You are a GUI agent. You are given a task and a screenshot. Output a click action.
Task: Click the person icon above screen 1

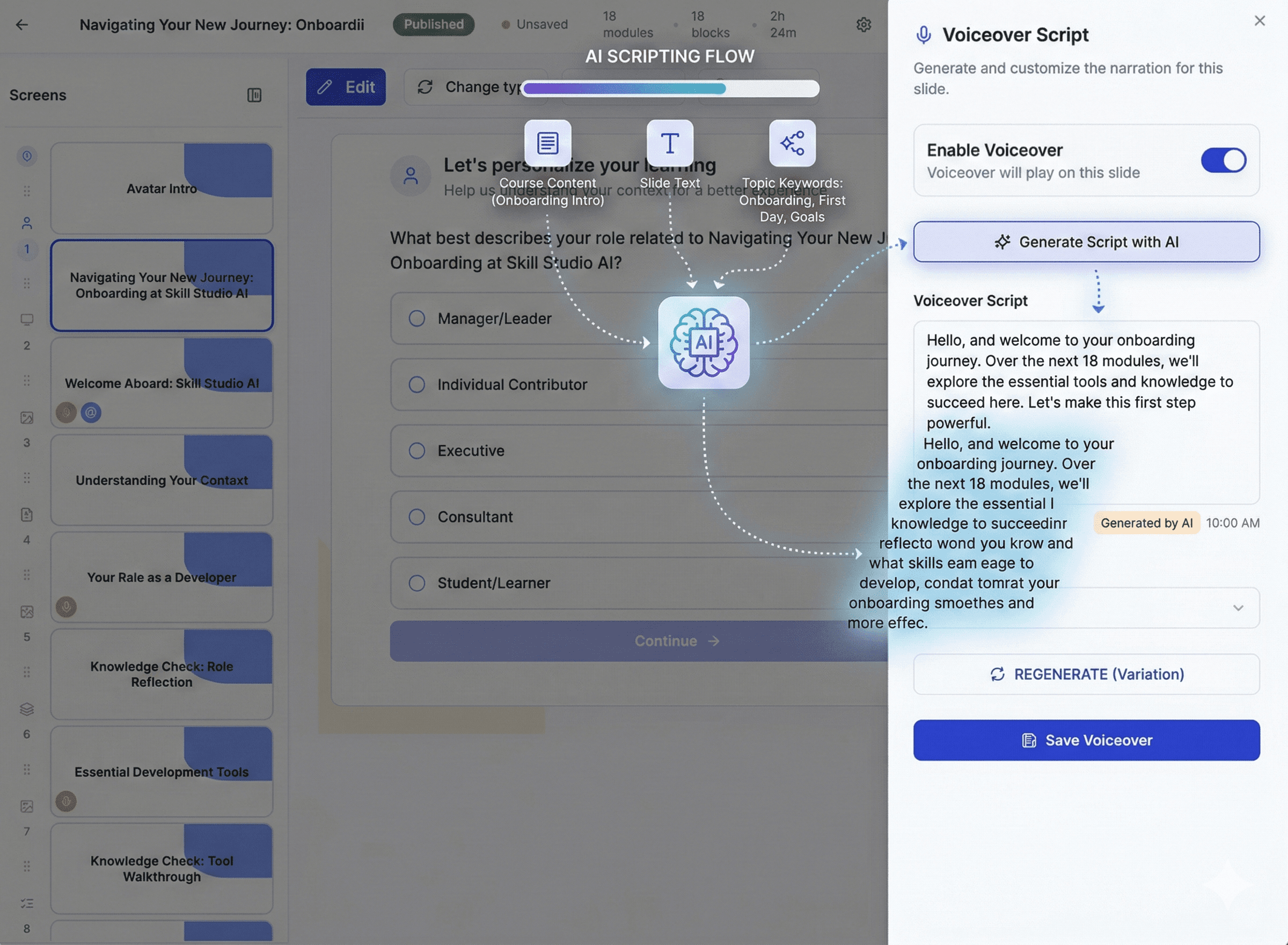[x=27, y=223]
